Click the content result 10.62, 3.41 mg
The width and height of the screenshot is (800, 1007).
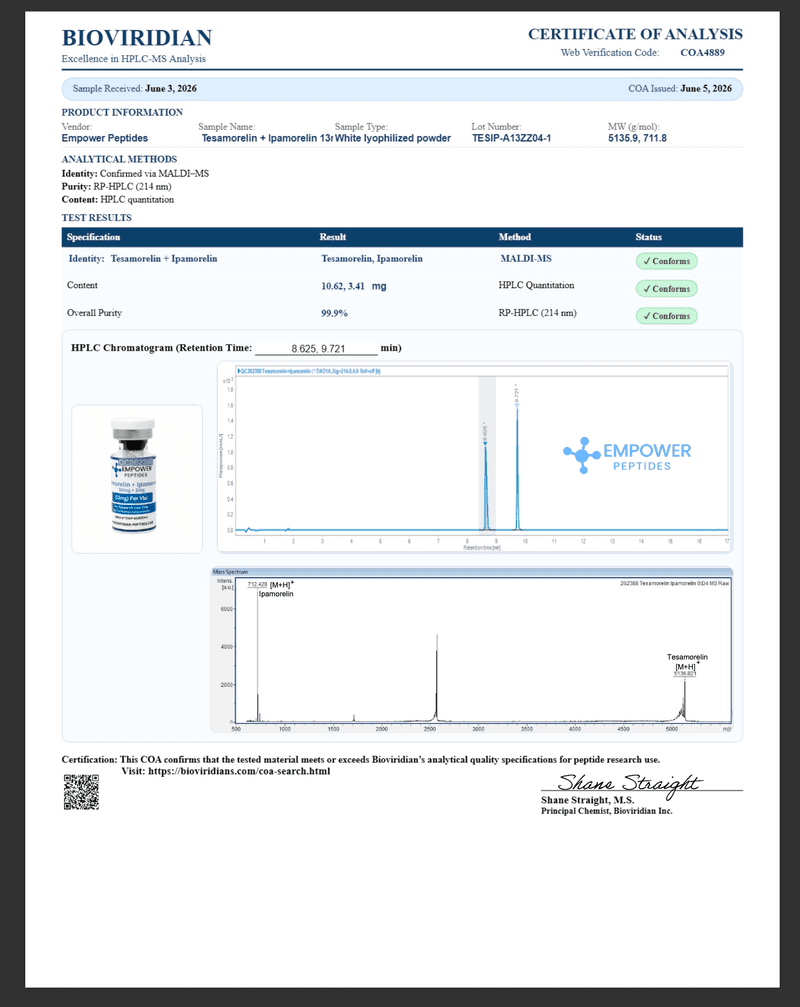(354, 286)
